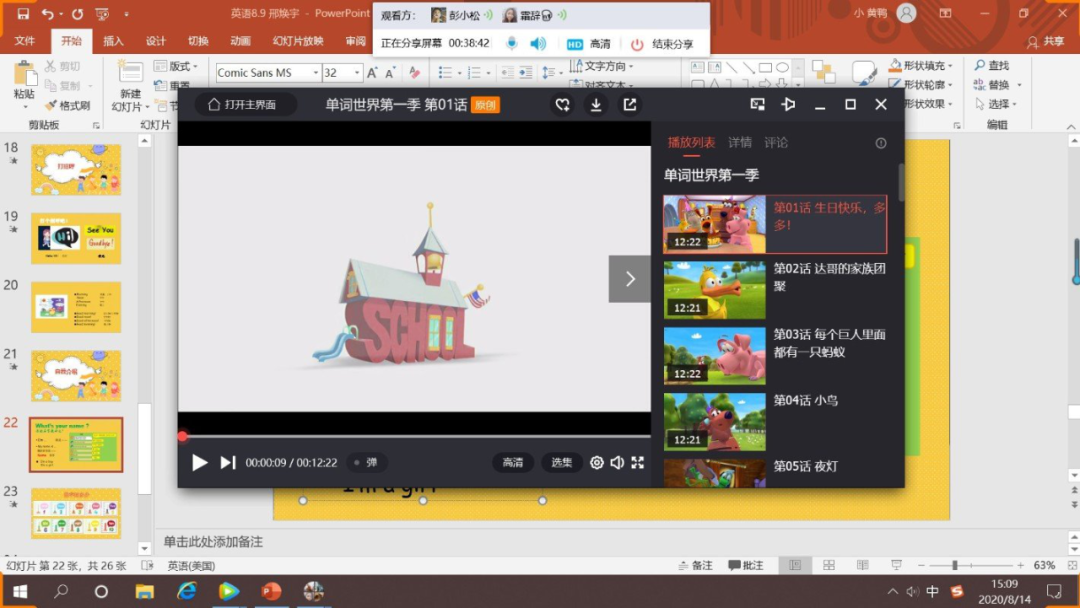Select episode 第02话 达哥的家族团聚
The width and height of the screenshot is (1080, 608).
775,290
